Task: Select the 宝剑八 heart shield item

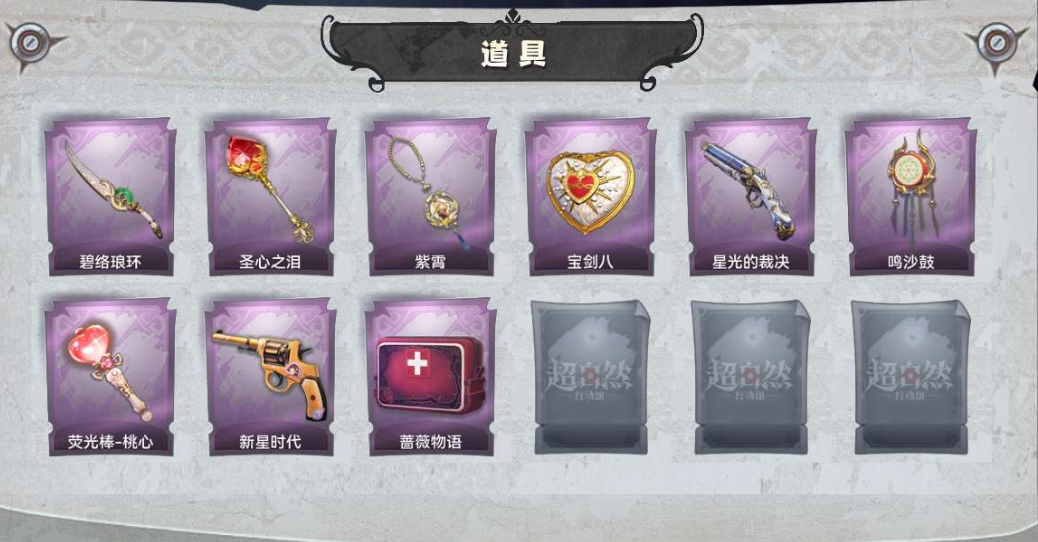Action: 590,197
